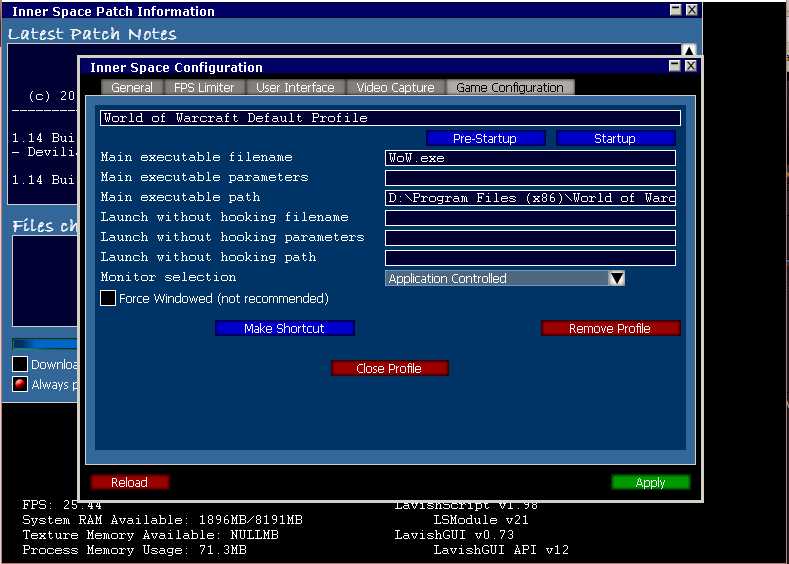
Task: Click the LSModule v21 version text
Action: click(x=481, y=519)
